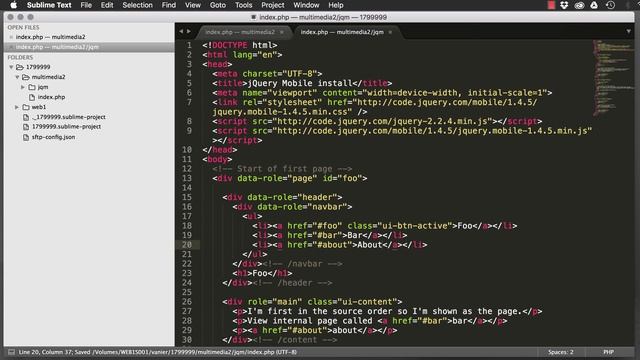This screenshot has width=640, height=360.
Task: Open index.php in the multimedia2 folder
Action: point(51,97)
